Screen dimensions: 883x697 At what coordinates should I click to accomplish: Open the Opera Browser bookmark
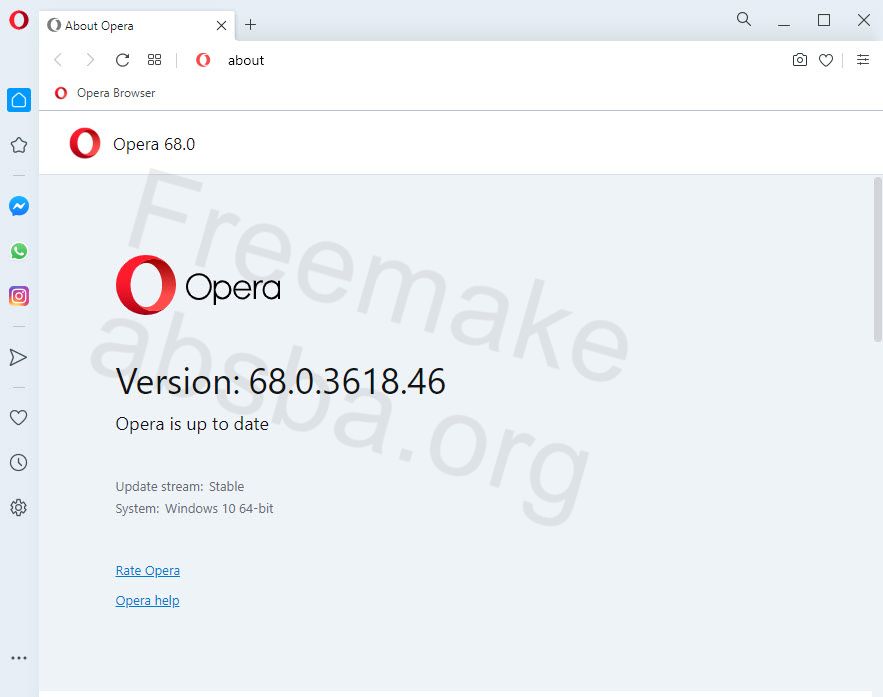105,93
